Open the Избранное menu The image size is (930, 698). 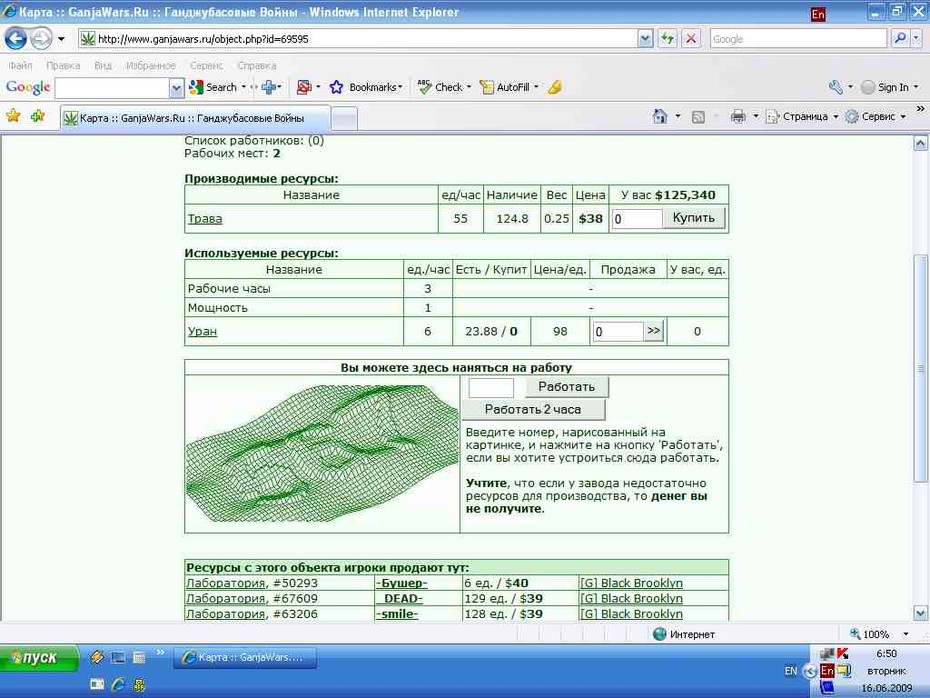point(151,65)
